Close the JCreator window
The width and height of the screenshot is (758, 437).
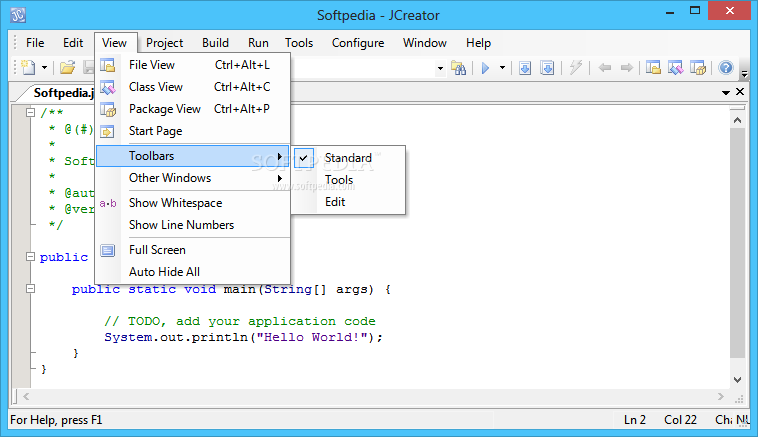[729, 11]
